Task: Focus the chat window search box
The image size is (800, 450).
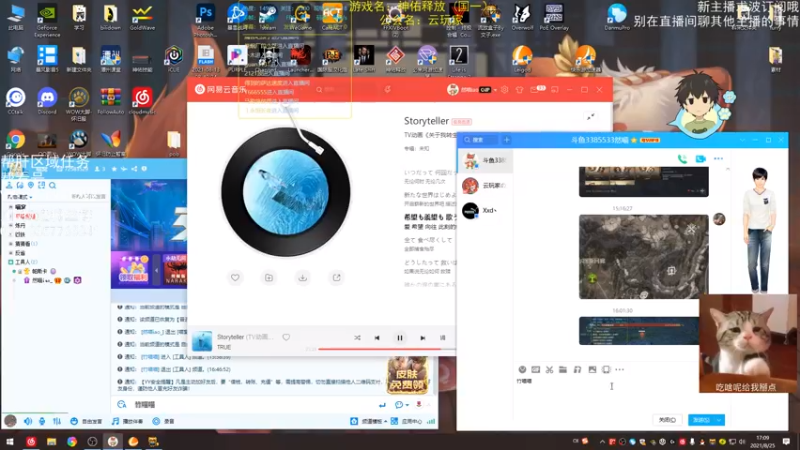Action: (480, 140)
